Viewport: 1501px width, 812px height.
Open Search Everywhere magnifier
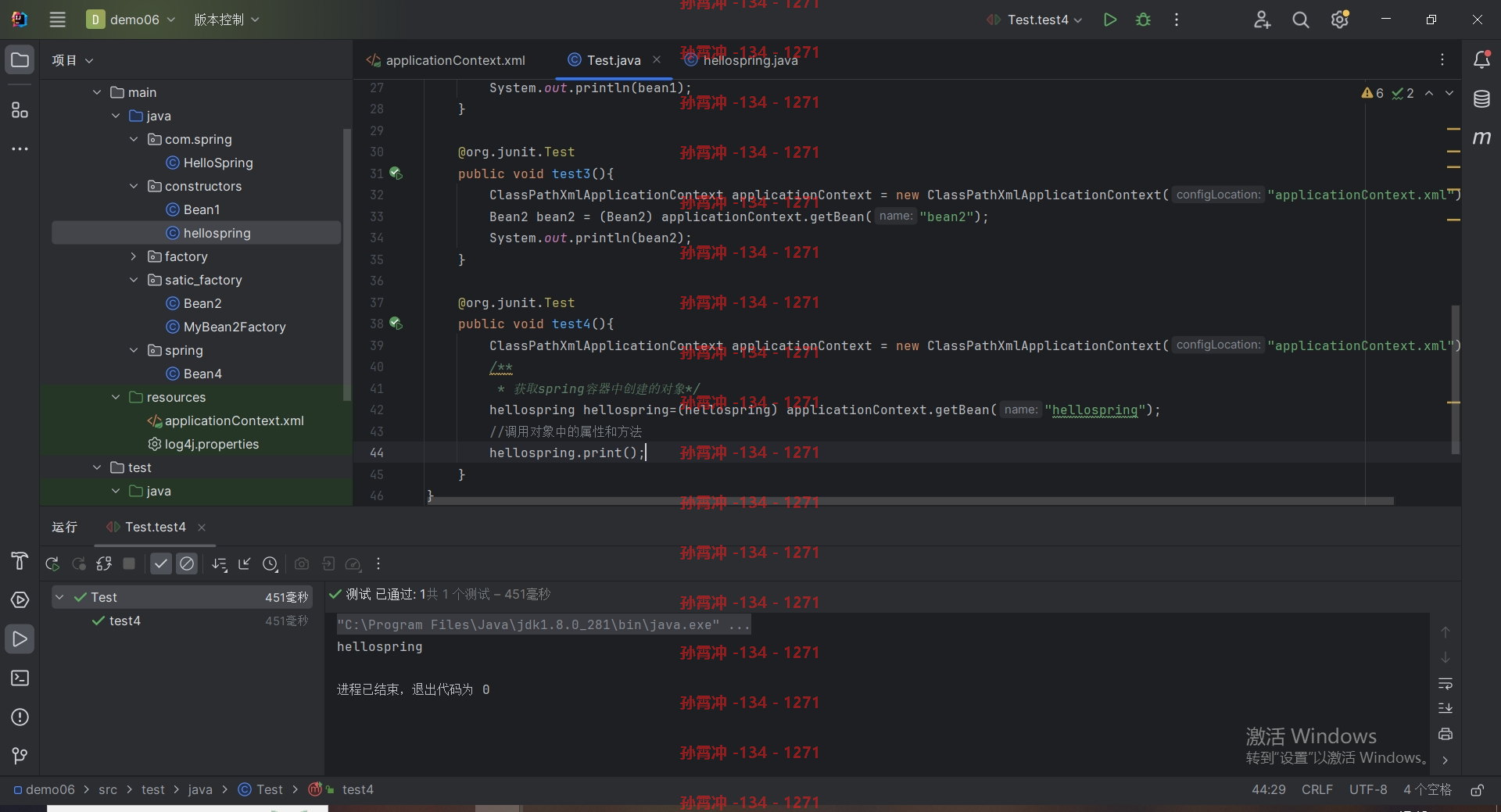[x=1301, y=20]
